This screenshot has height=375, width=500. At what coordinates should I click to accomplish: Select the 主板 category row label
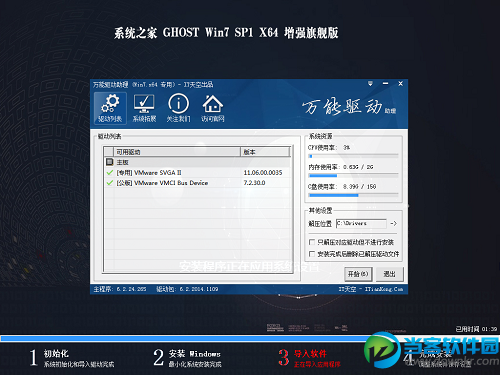pos(122,162)
